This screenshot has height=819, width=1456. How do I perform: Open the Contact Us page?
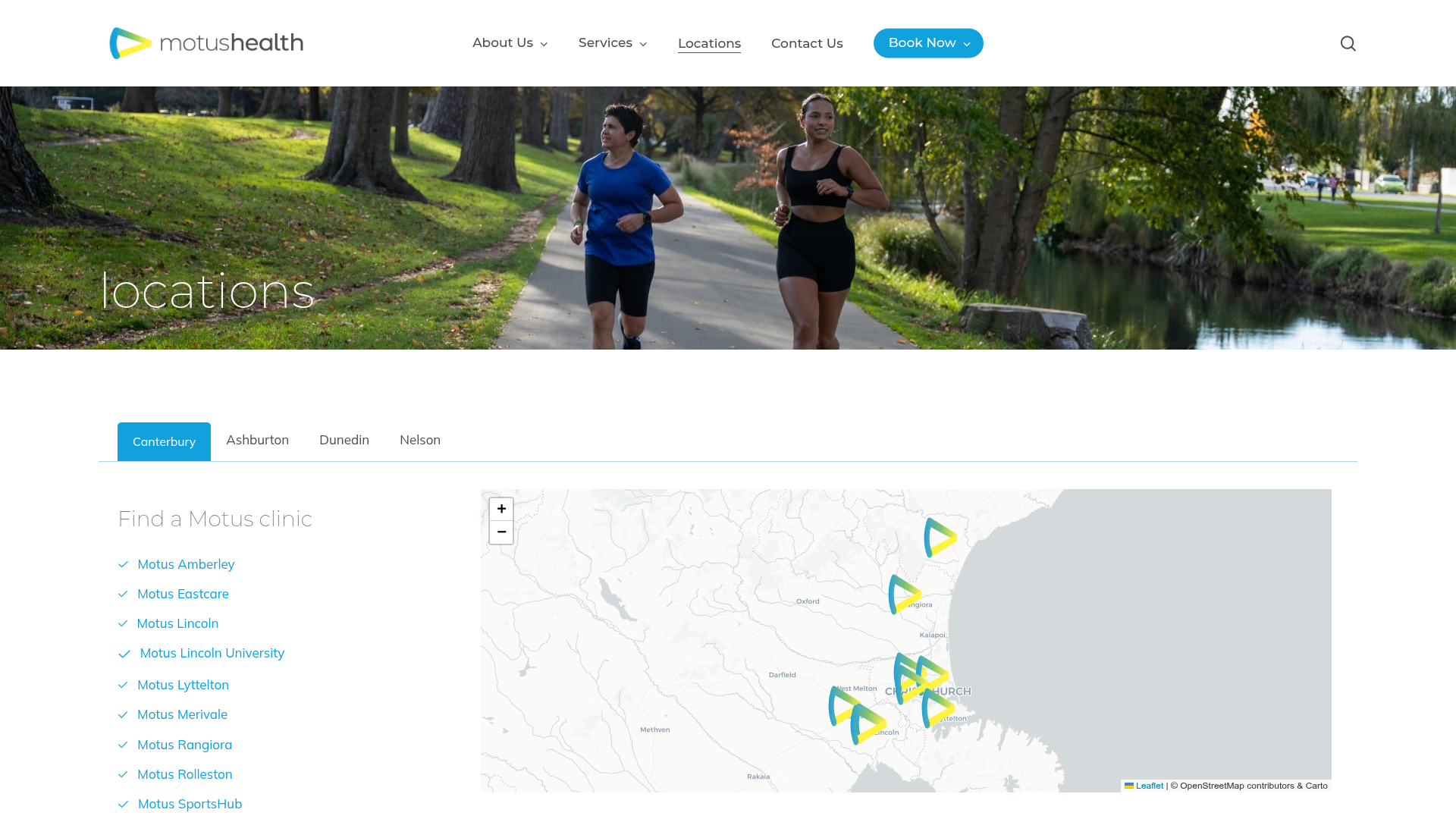[807, 44]
